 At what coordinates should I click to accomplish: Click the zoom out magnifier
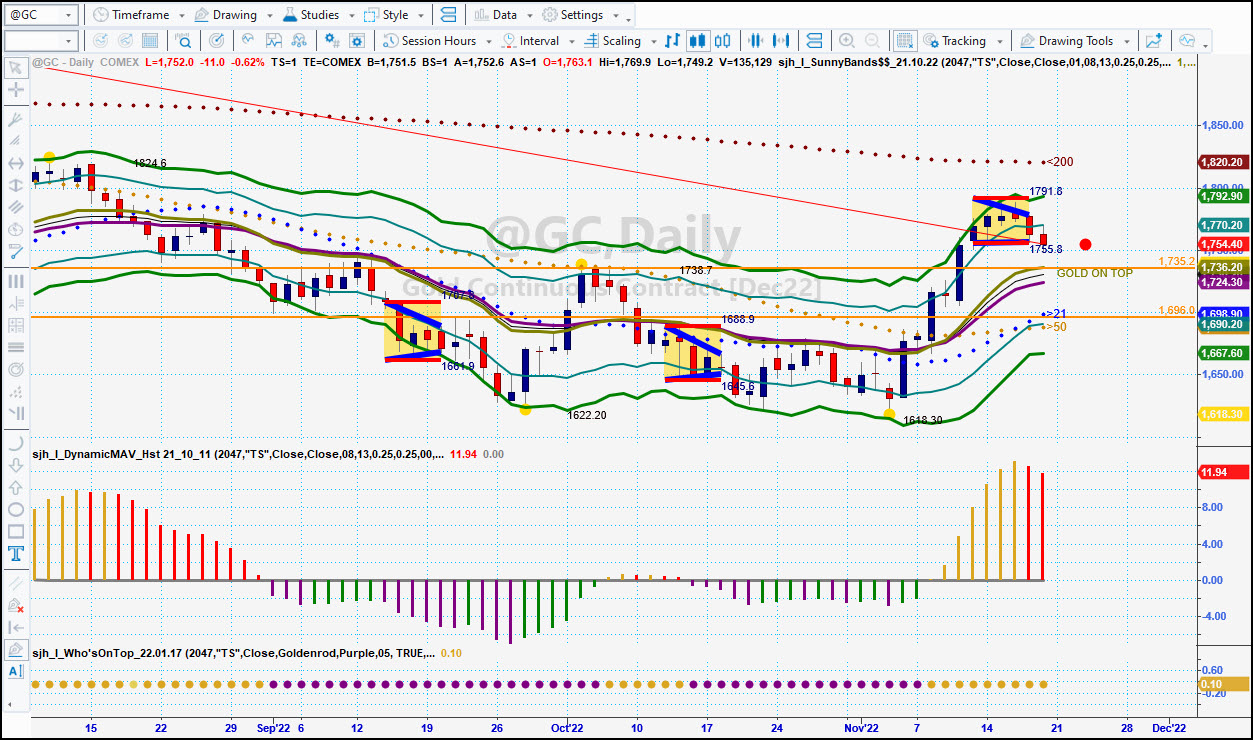point(873,41)
